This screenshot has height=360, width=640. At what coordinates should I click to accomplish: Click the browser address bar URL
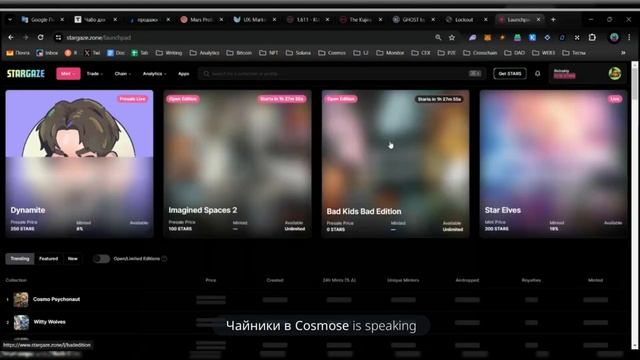point(99,38)
